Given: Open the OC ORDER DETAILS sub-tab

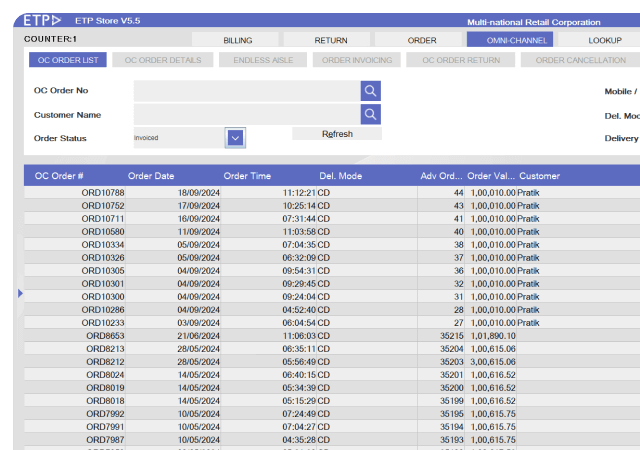Looking at the screenshot, I should coord(162,60).
